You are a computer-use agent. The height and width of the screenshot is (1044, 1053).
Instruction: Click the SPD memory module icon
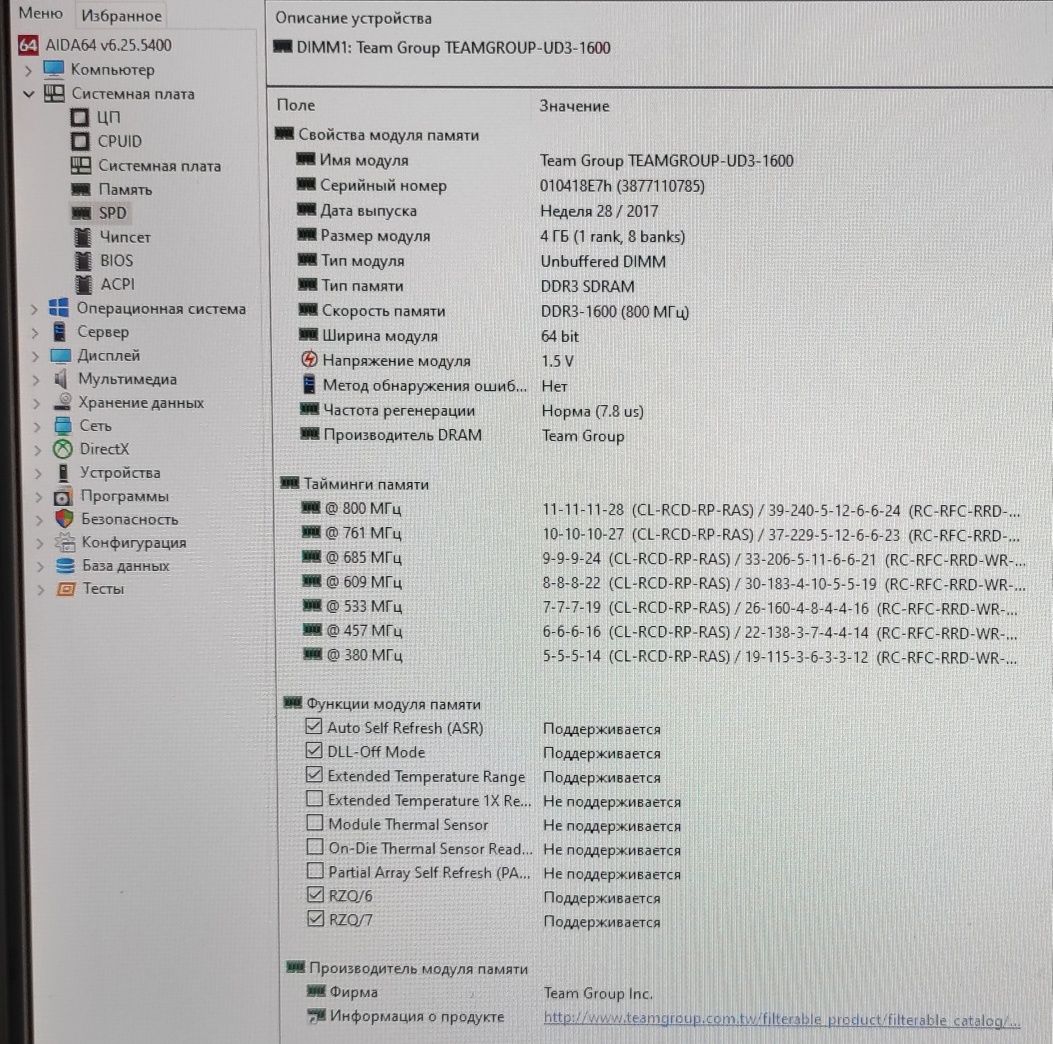pos(81,213)
